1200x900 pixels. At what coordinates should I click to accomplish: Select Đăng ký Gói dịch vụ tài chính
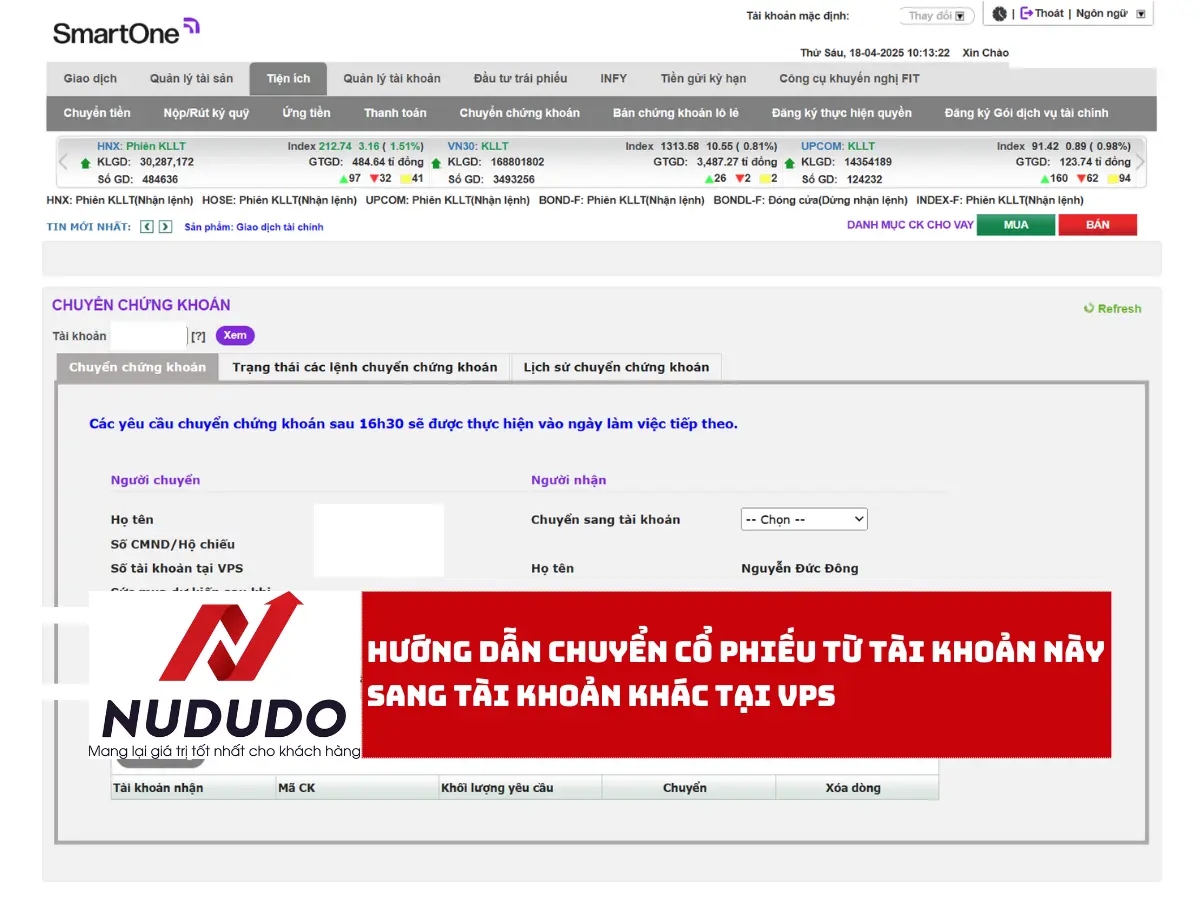click(x=1026, y=113)
